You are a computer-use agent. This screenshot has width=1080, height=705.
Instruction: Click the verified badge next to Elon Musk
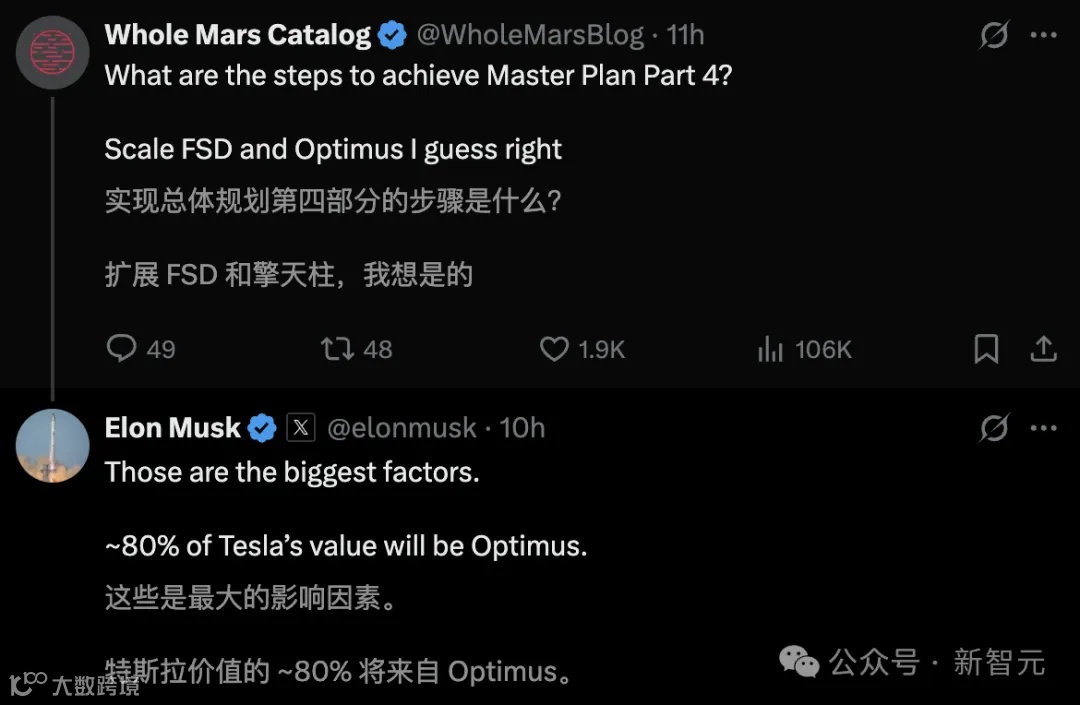click(x=262, y=429)
